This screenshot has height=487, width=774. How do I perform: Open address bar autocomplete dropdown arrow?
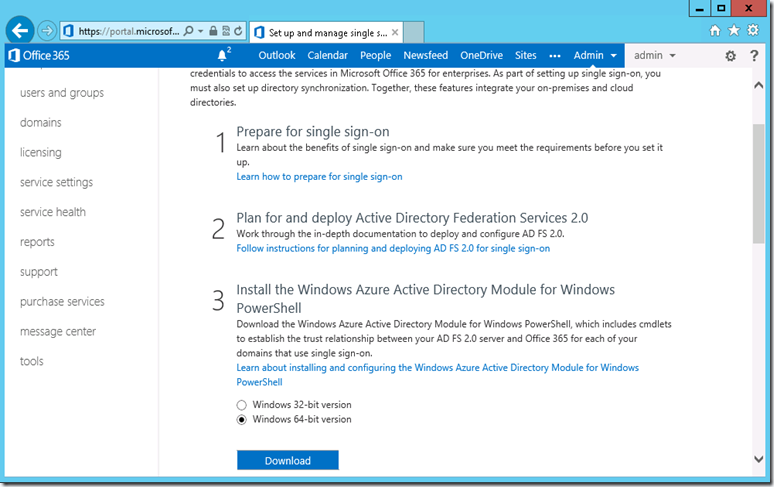200,31
